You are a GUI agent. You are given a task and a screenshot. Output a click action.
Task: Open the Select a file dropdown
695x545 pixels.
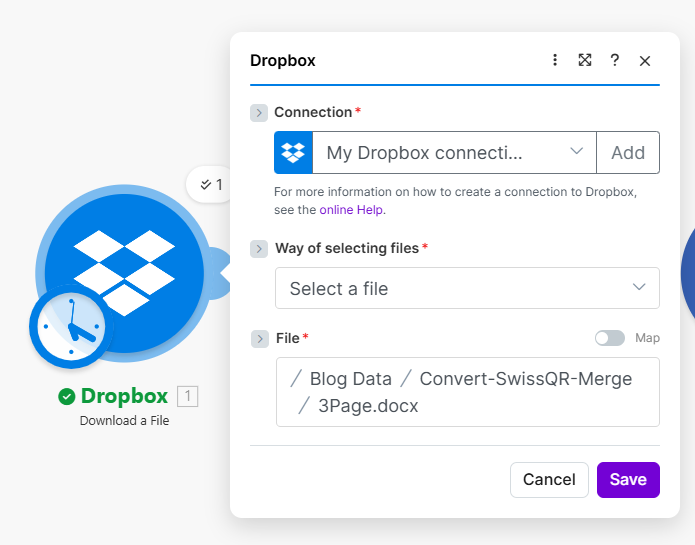click(x=467, y=288)
